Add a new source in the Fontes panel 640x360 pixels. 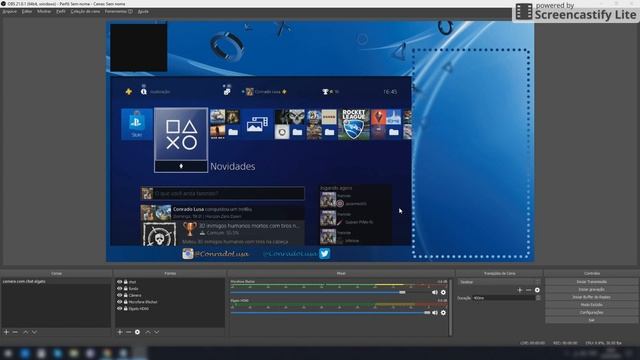point(120,332)
